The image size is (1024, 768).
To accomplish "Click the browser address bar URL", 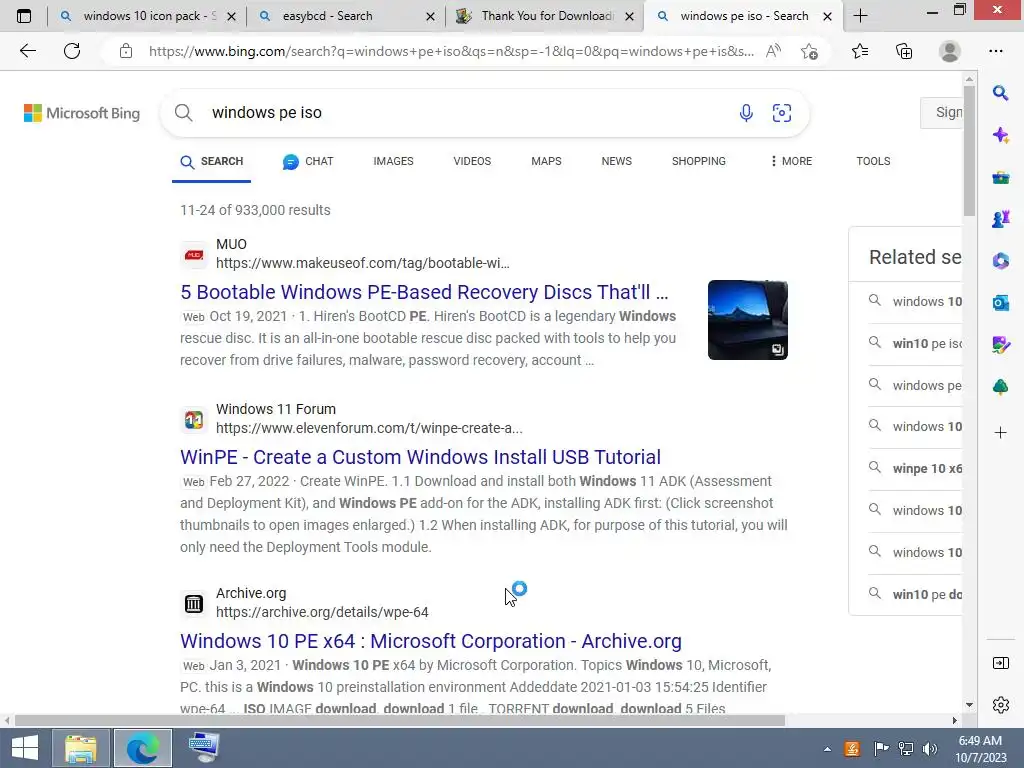I will (451, 51).
